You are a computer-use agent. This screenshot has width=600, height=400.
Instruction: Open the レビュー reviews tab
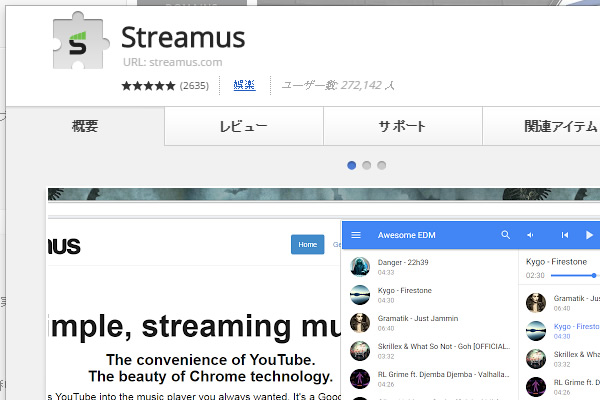click(x=244, y=126)
